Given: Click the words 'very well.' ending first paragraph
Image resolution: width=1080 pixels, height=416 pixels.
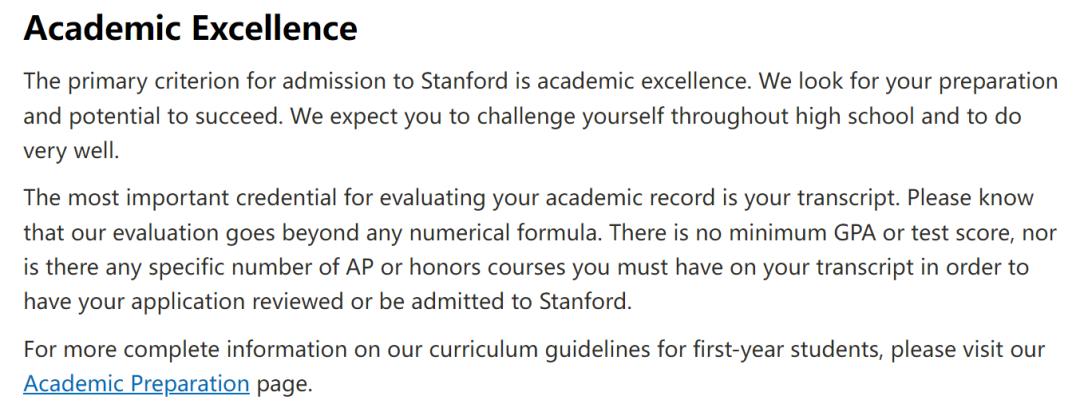Looking at the screenshot, I should click(x=72, y=152).
